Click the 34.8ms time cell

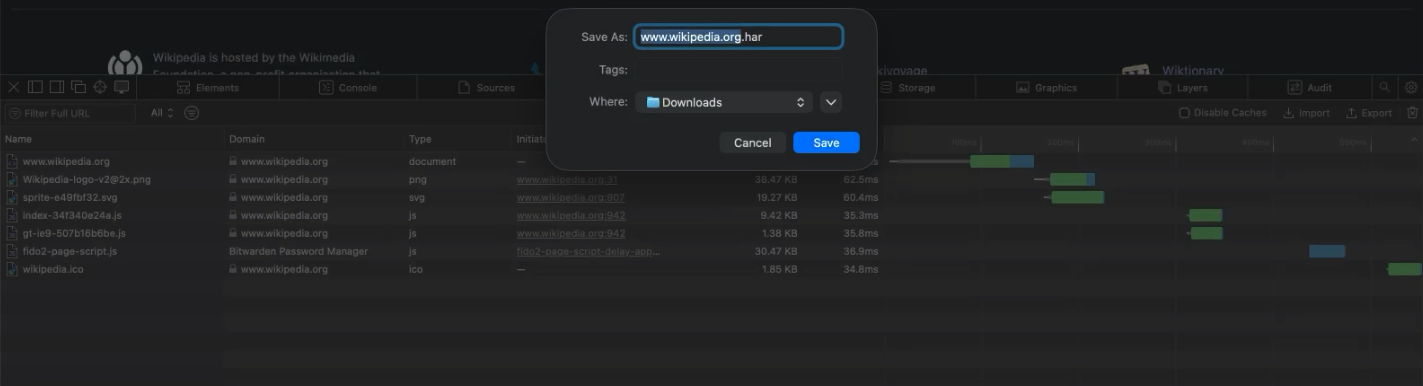pyautogui.click(x=860, y=269)
